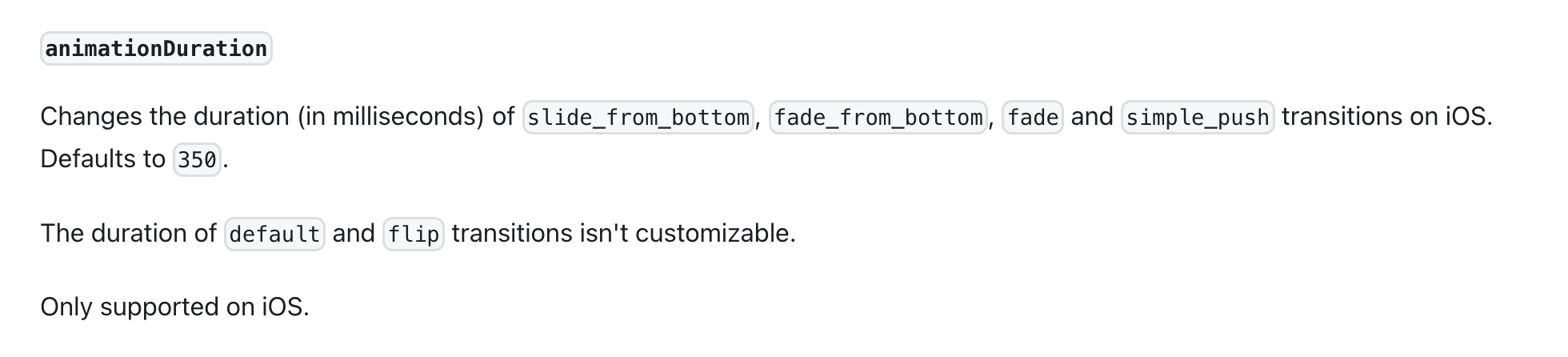Click the 350 default value code

(x=197, y=160)
